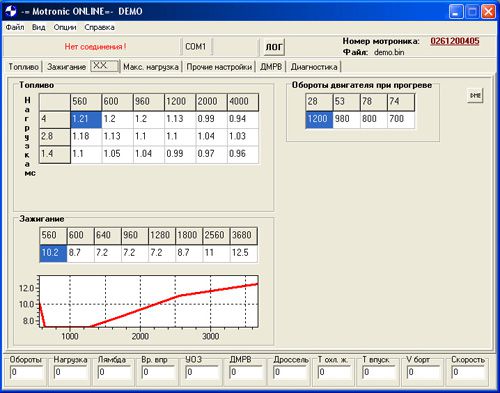Viewport: 500px width, 393px height.
Task: Select warm-up RPM cell 700
Action: (x=401, y=119)
